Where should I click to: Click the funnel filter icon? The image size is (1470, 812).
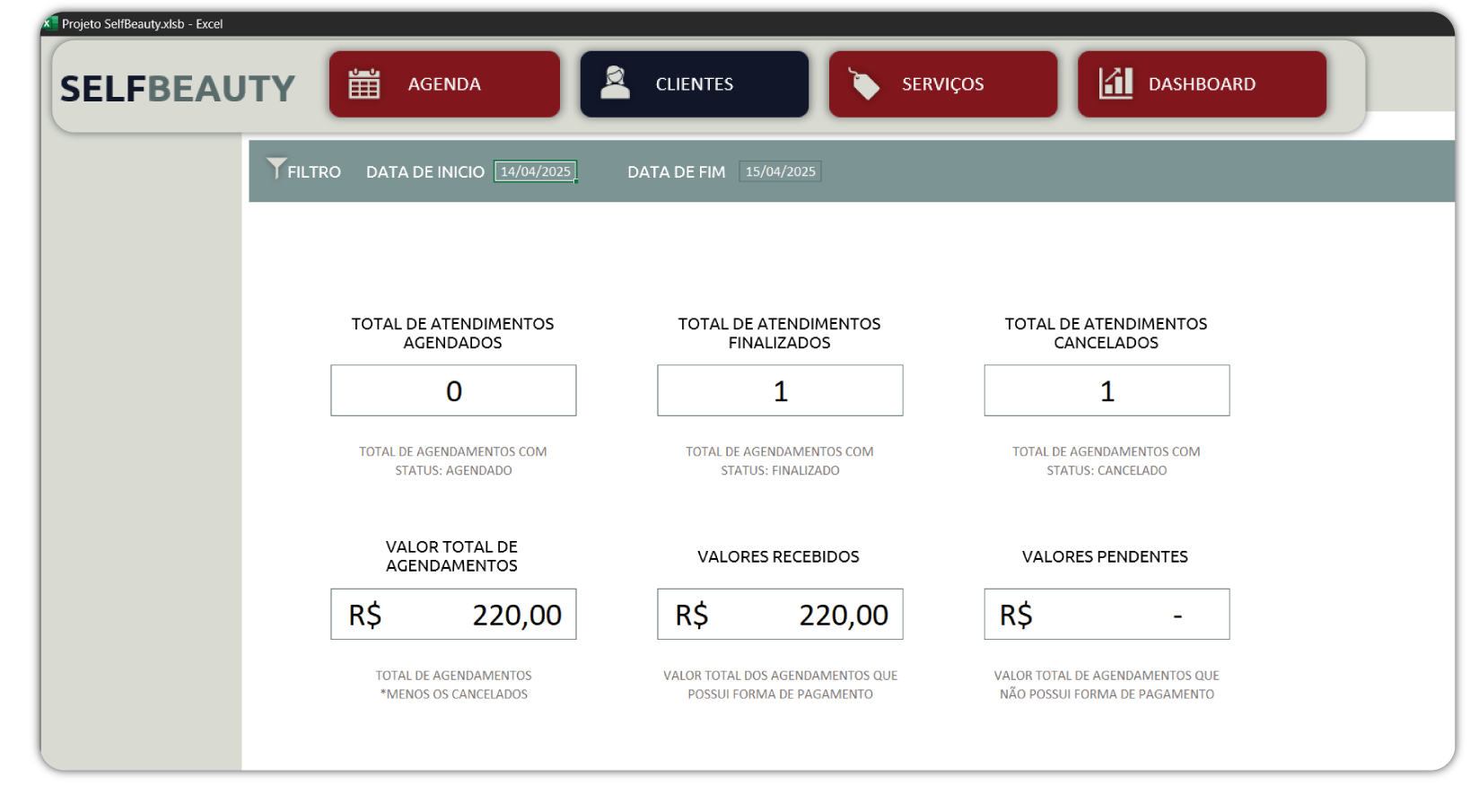276,168
